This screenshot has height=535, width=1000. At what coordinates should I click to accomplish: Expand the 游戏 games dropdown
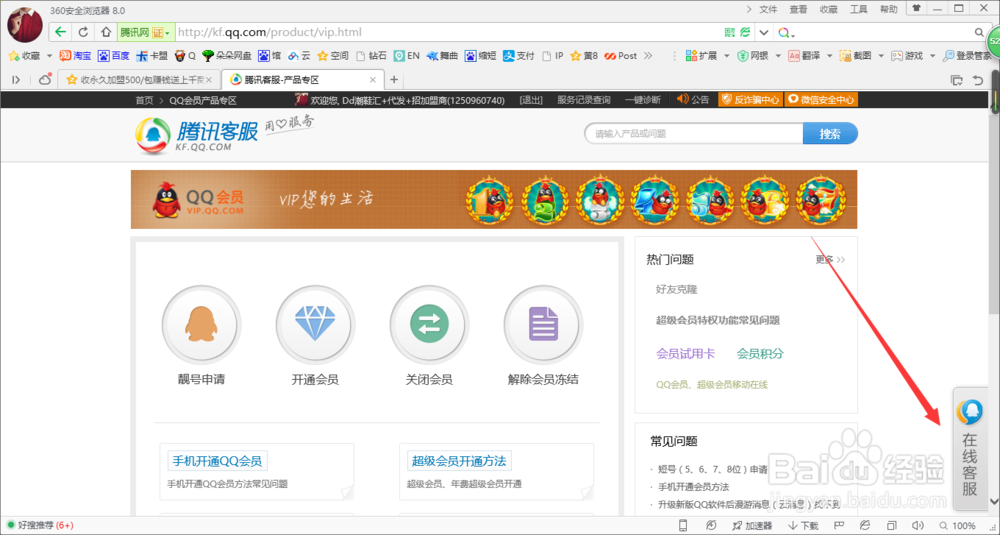[x=932, y=56]
